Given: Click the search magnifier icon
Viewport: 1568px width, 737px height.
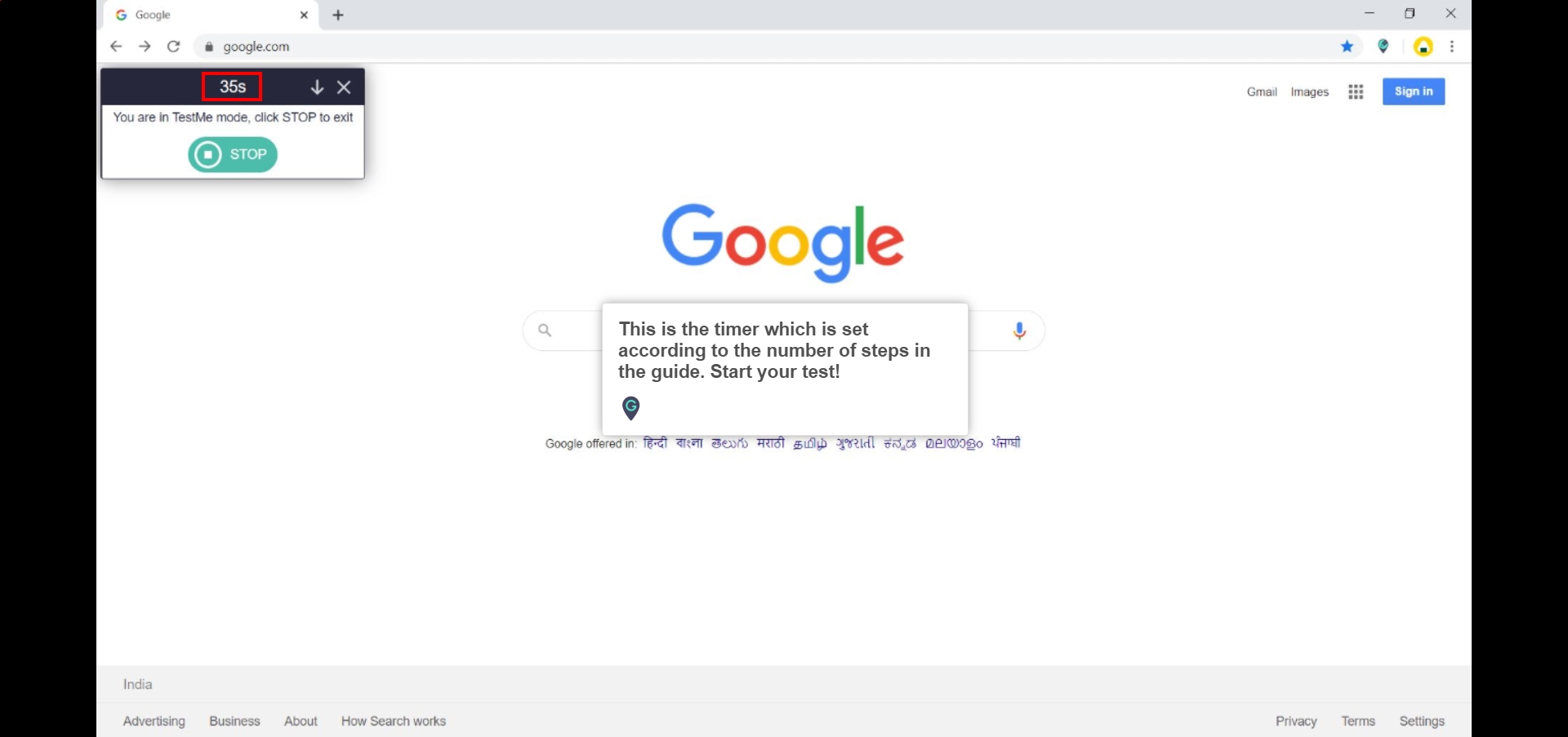Looking at the screenshot, I should [545, 331].
